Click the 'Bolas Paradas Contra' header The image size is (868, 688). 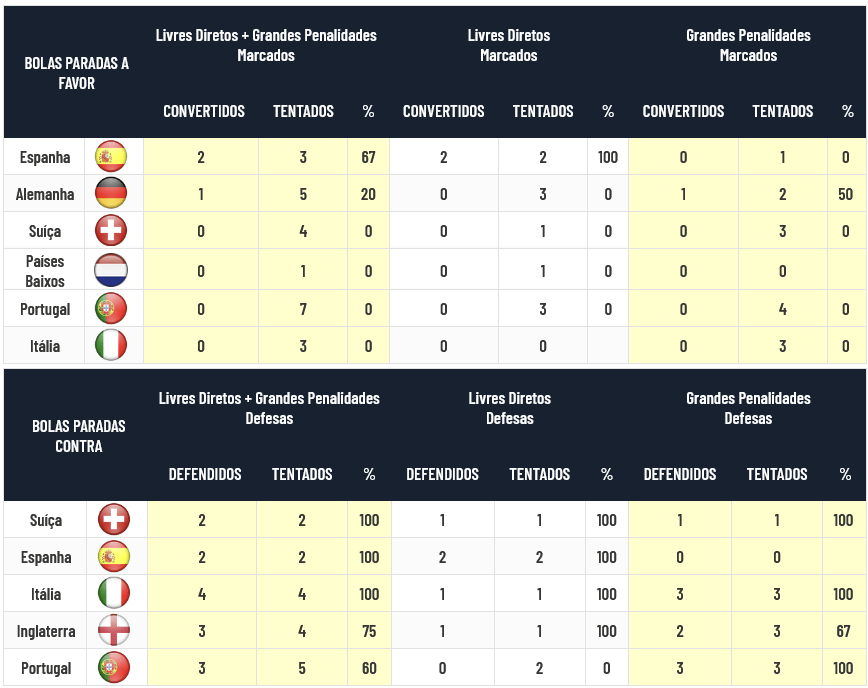(x=79, y=436)
